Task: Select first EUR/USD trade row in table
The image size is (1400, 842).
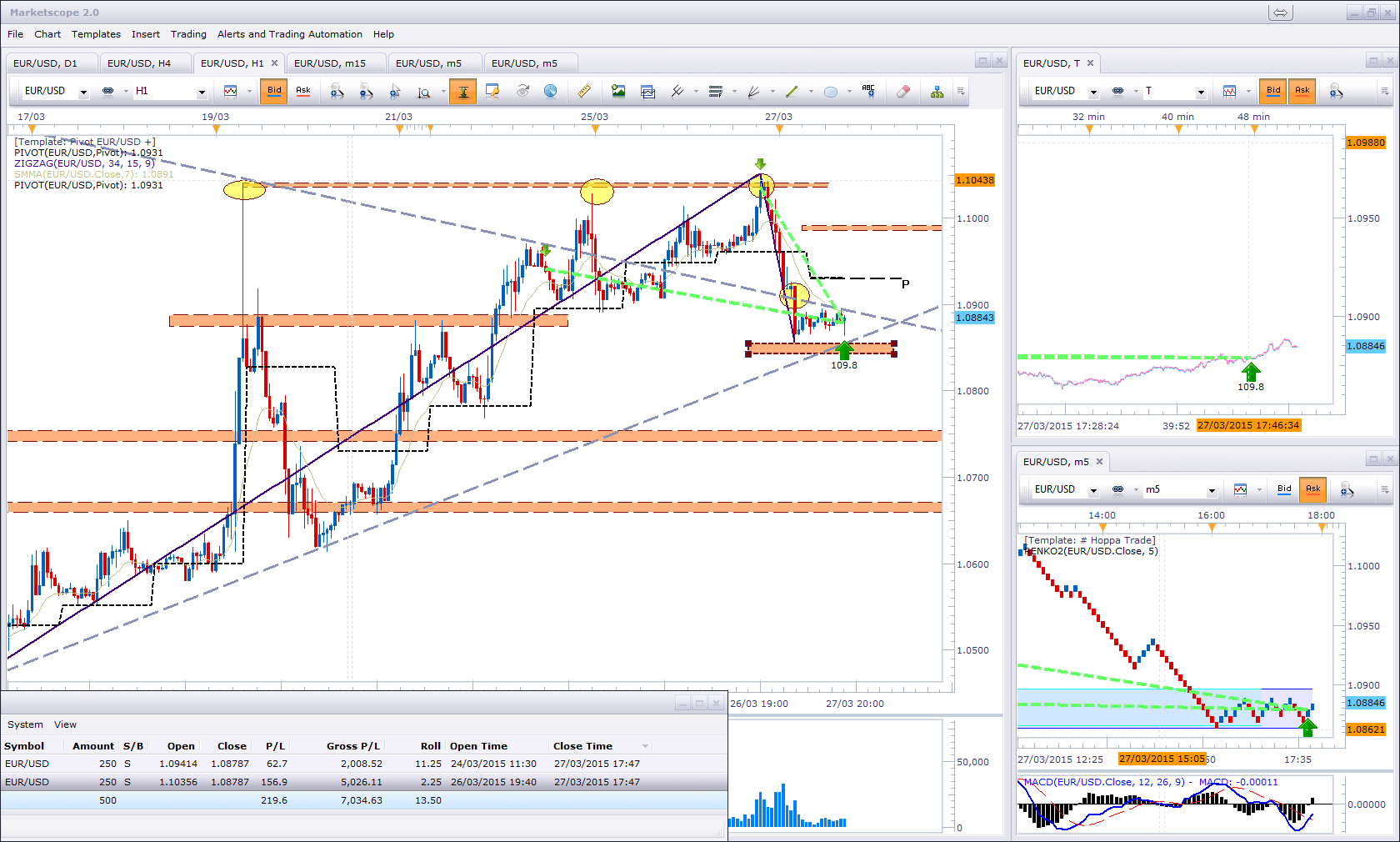Action: tap(250, 764)
